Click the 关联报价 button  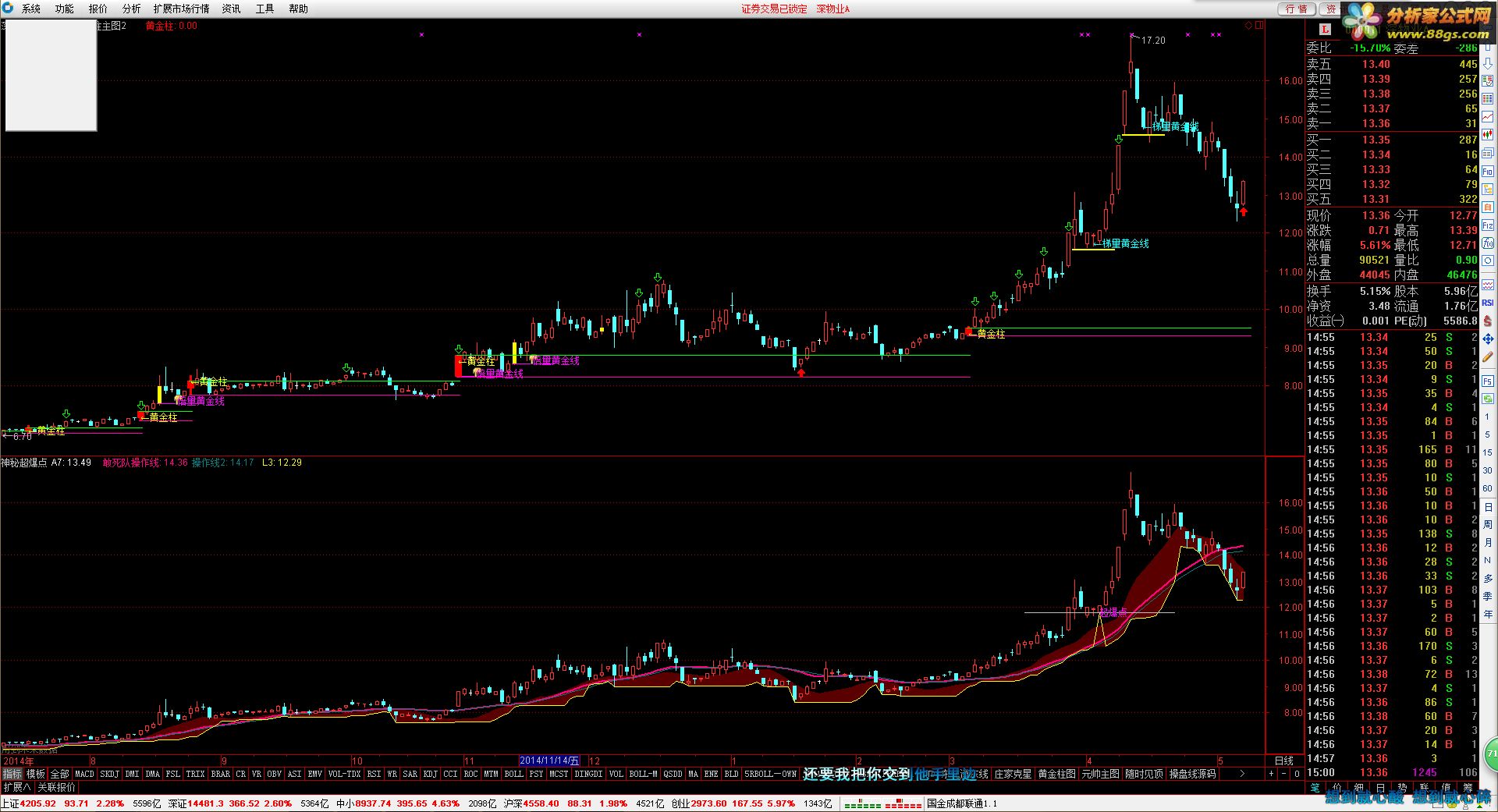[x=56, y=788]
